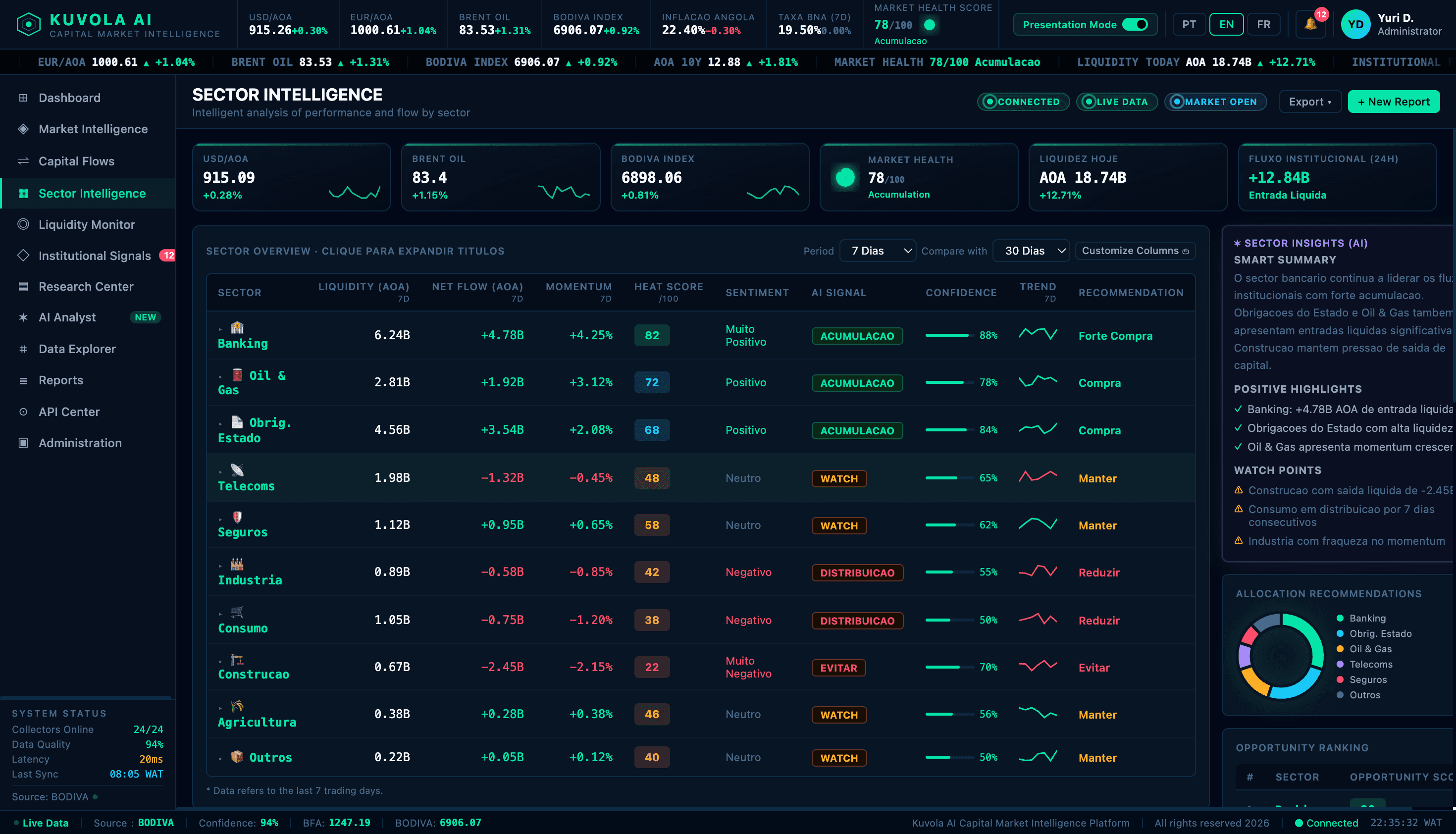Navigate to Research Center
The height and width of the screenshot is (834, 1456).
pos(88,286)
